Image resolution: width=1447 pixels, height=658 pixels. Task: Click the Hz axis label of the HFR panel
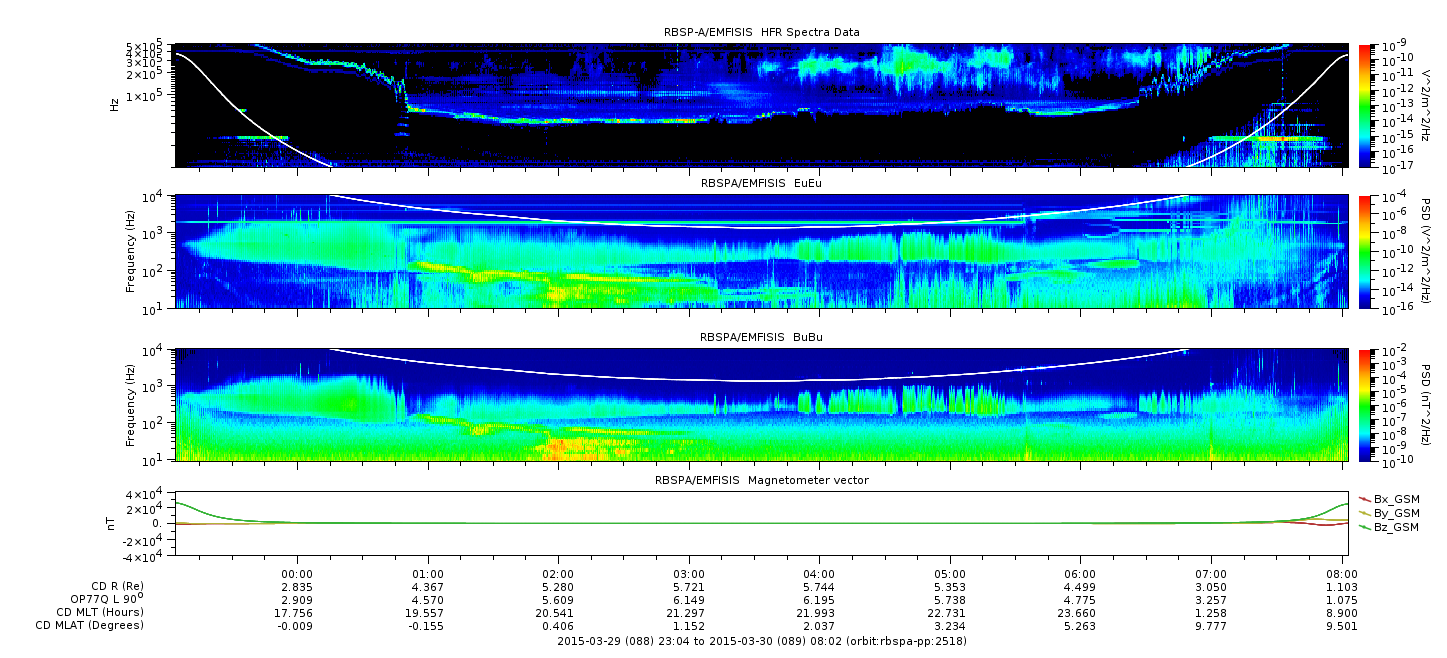pyautogui.click(x=116, y=103)
